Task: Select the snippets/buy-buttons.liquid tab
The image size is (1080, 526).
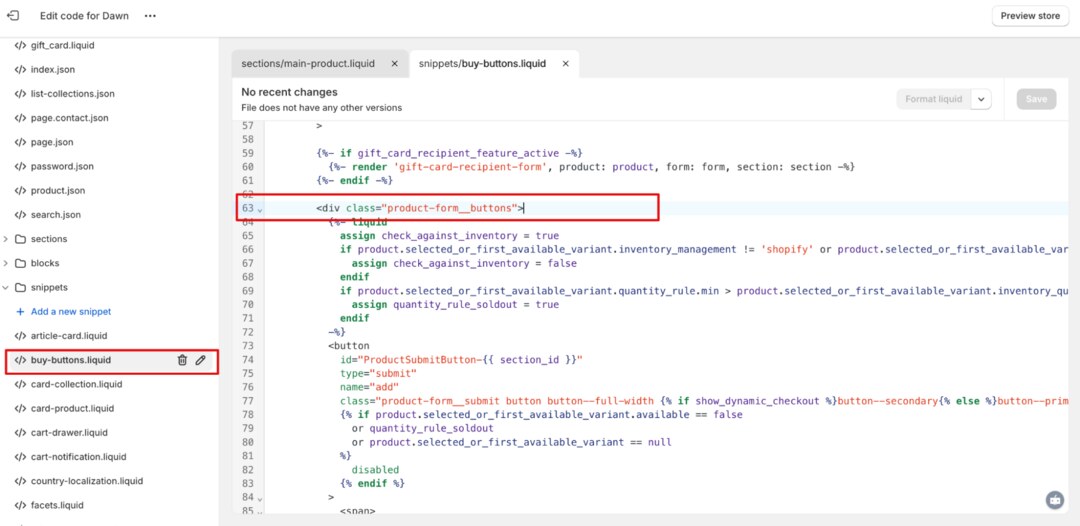Action: tap(482, 63)
